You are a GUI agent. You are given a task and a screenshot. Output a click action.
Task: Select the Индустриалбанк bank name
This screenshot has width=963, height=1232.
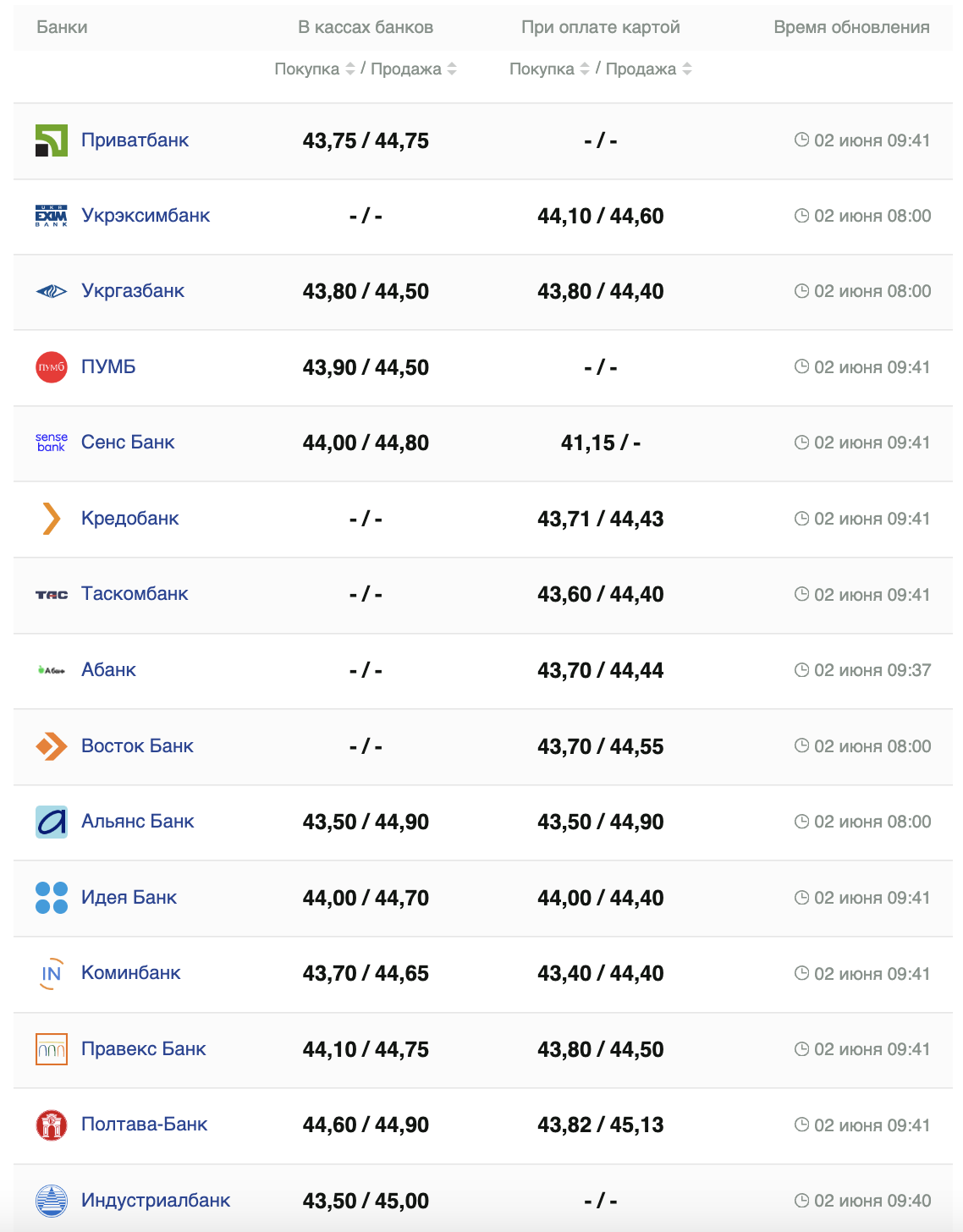pyautogui.click(x=156, y=1201)
